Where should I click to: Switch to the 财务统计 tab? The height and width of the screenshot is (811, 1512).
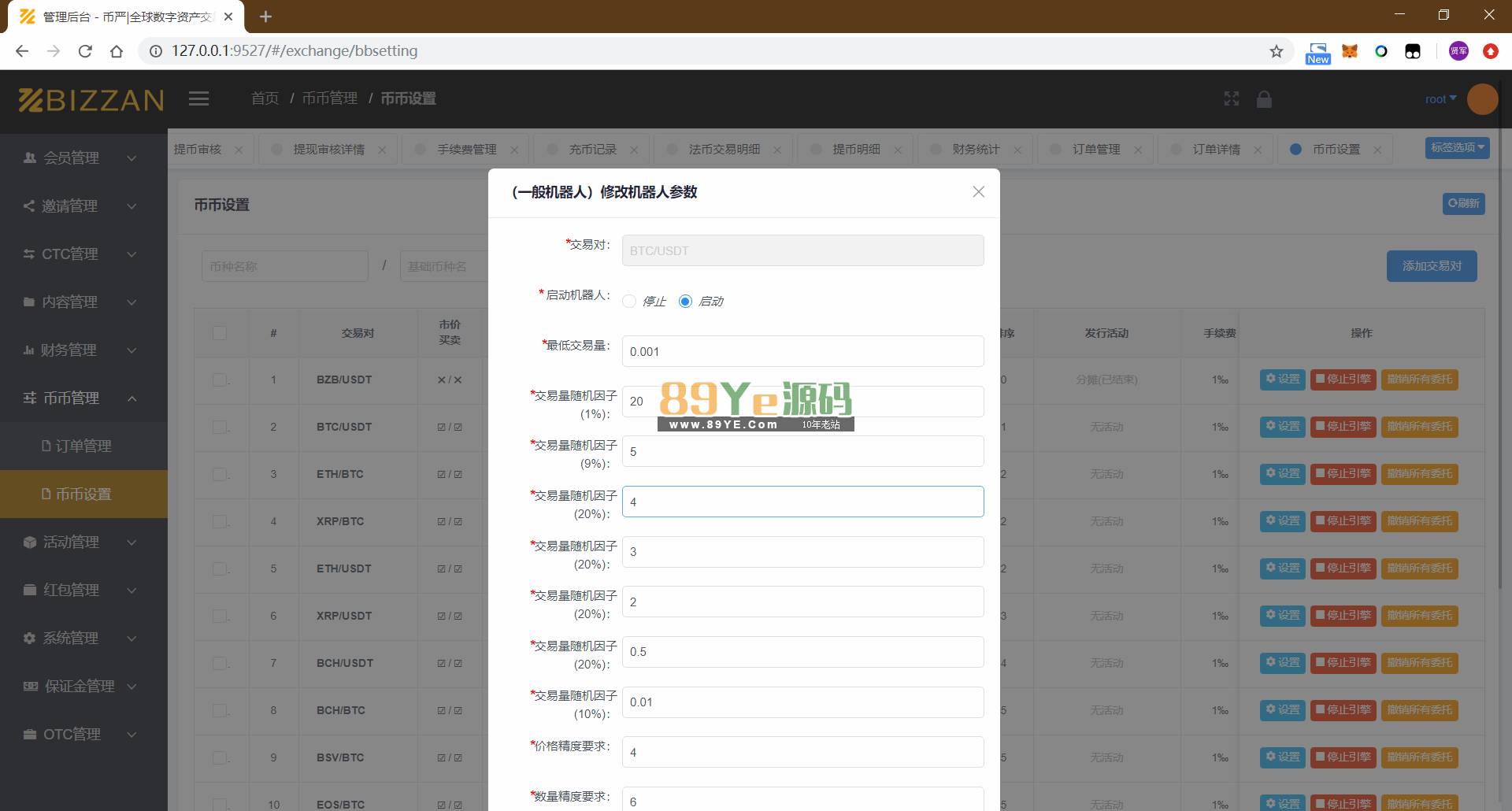pyautogui.click(x=975, y=150)
